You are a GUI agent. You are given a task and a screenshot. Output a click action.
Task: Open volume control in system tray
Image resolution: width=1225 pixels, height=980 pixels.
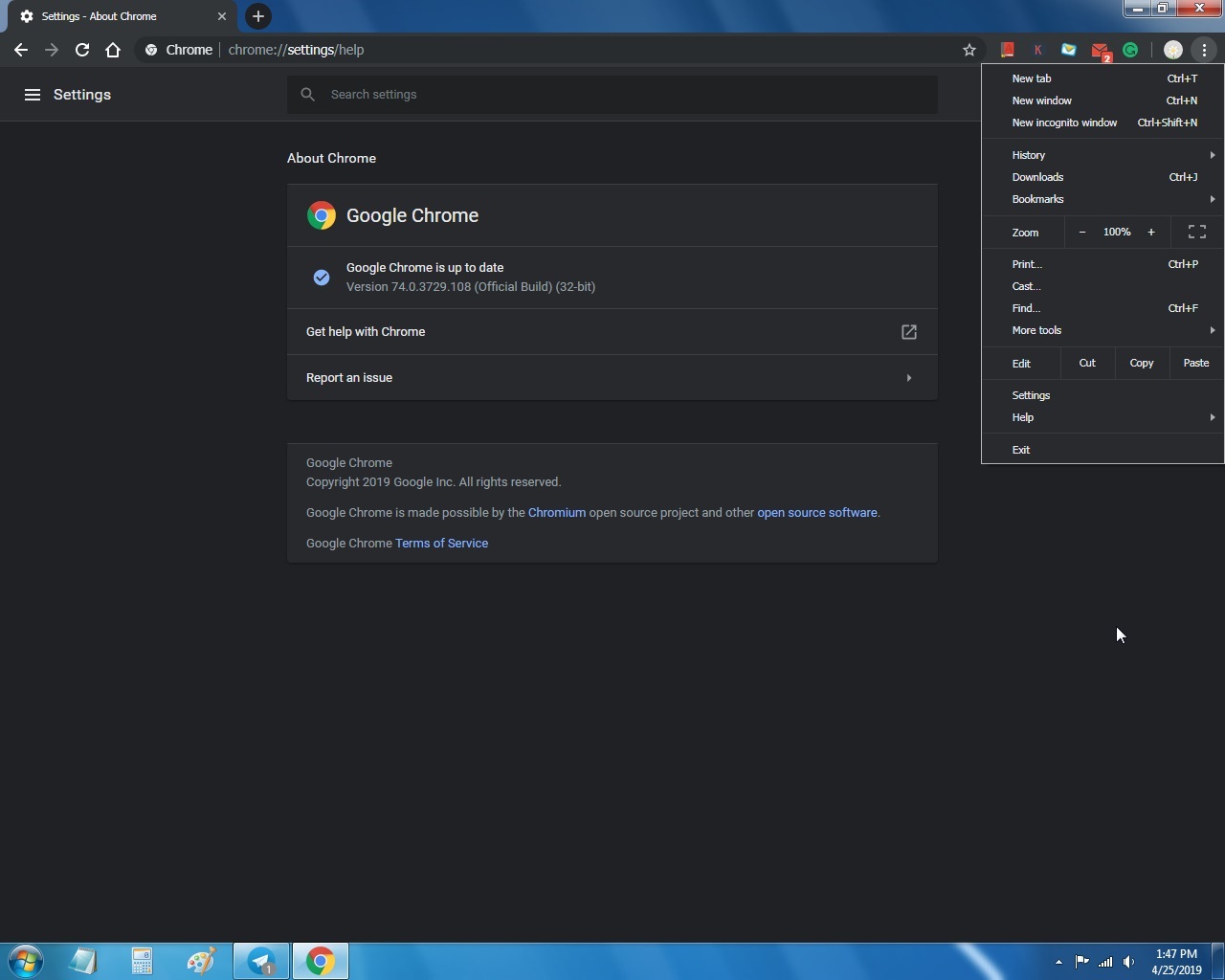(x=1129, y=962)
